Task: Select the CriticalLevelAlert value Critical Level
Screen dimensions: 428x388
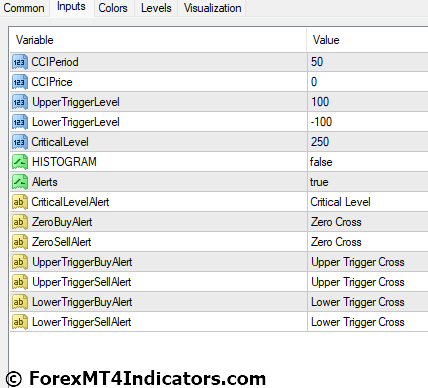Action: (x=340, y=202)
